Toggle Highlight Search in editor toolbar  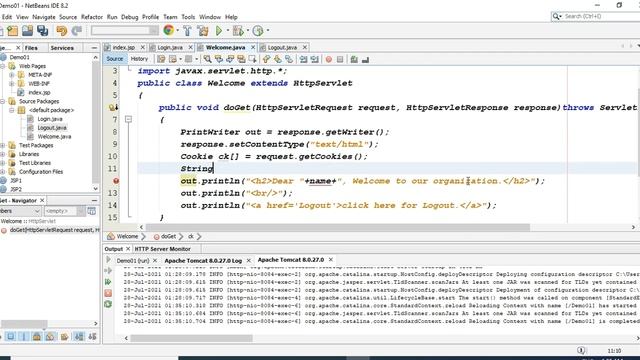pyautogui.click(x=241, y=60)
